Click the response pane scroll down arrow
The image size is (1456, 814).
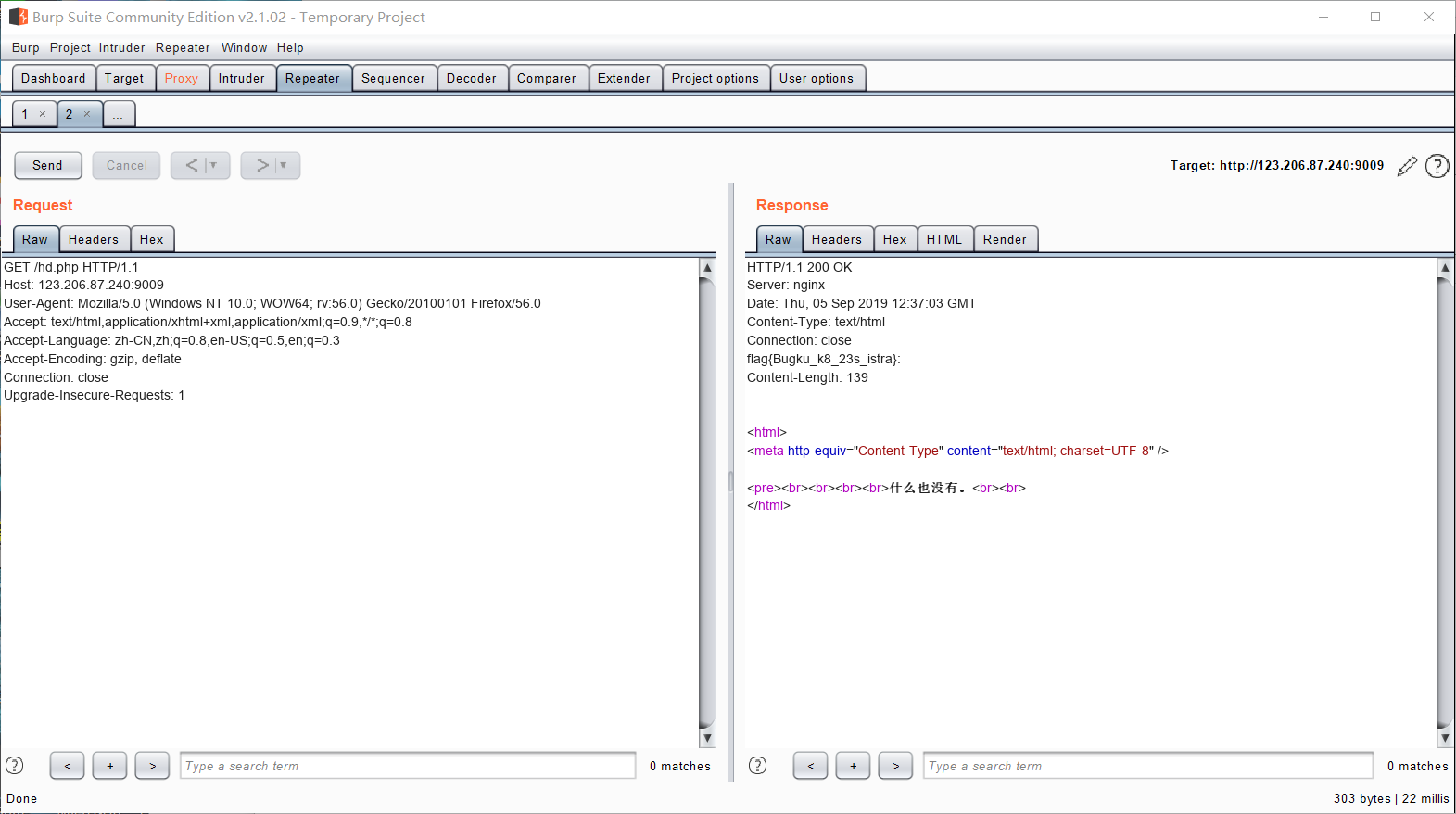point(1445,738)
